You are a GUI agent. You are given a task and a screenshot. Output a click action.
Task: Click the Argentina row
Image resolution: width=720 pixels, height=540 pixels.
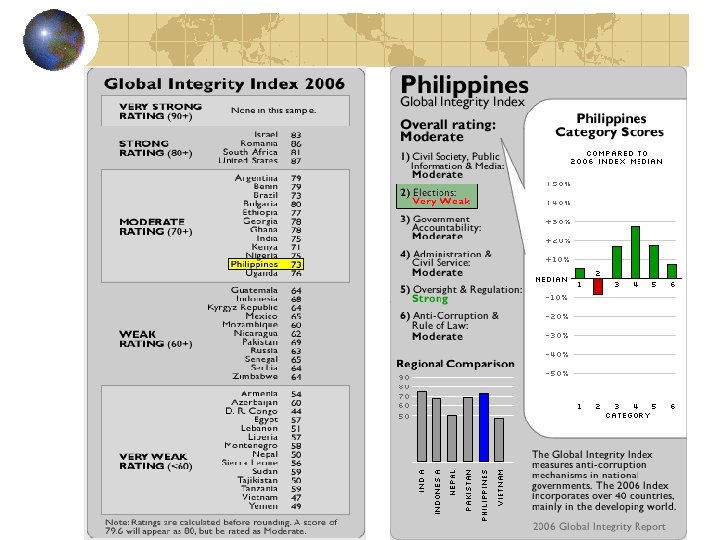tap(268, 178)
